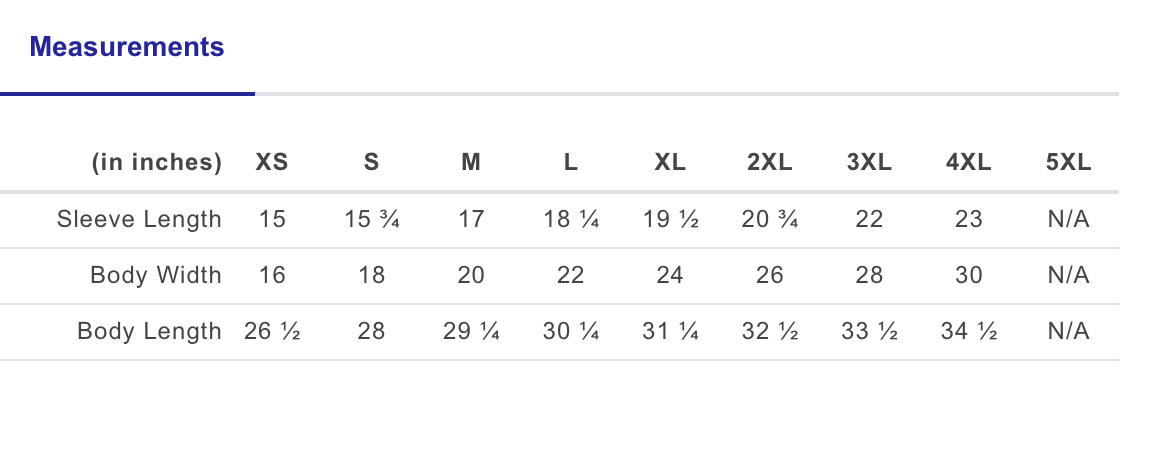
Task: Open the Measurements tab
Action: (127, 46)
